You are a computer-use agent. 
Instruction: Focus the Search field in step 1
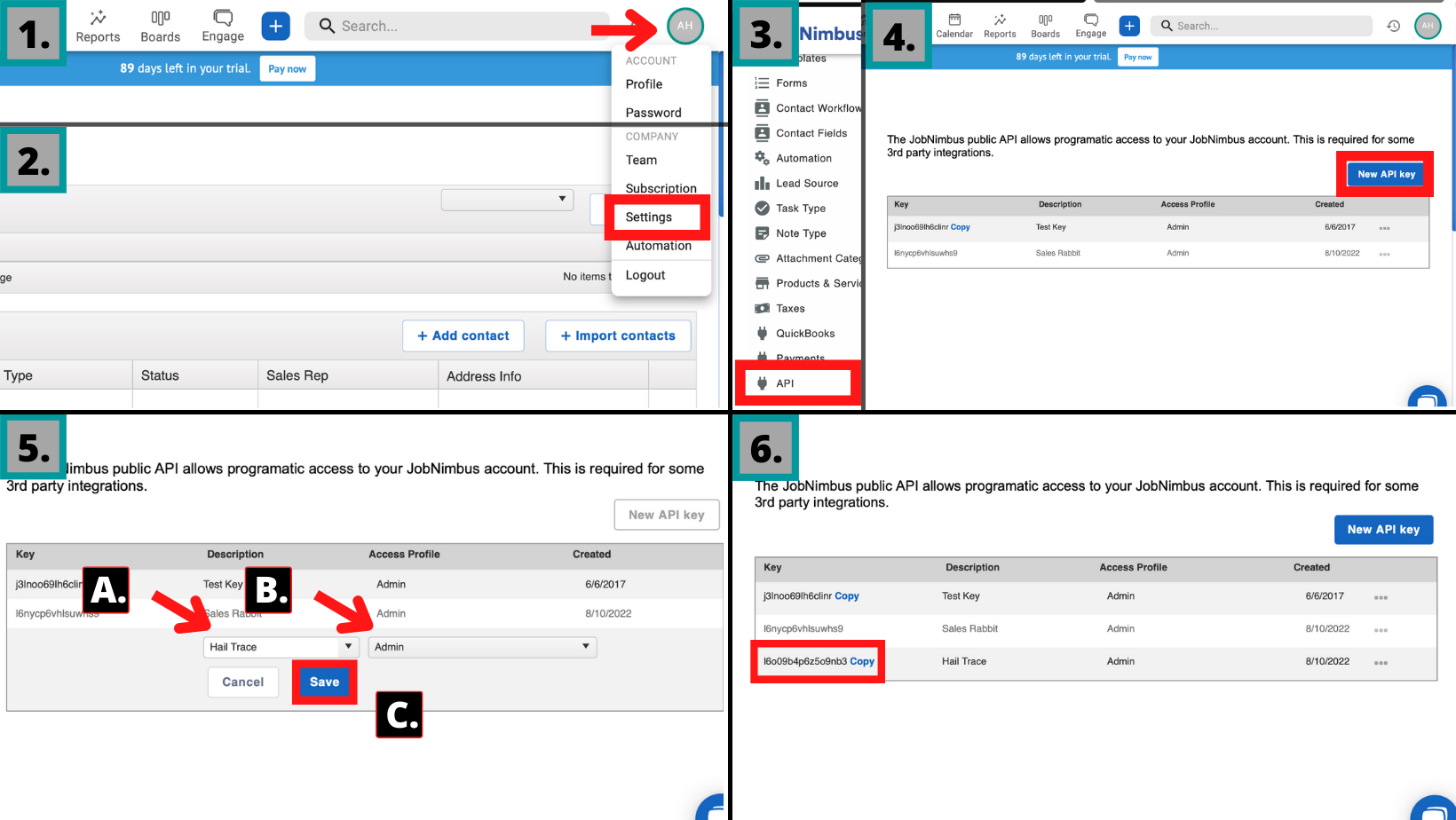tap(457, 27)
